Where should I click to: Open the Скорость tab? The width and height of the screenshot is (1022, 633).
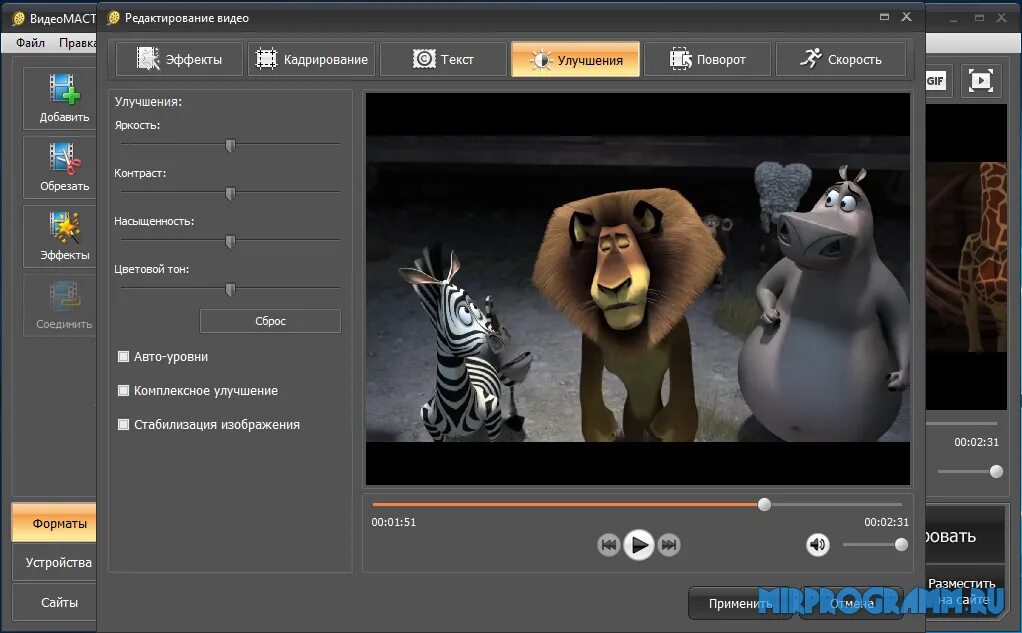pyautogui.click(x=840, y=59)
